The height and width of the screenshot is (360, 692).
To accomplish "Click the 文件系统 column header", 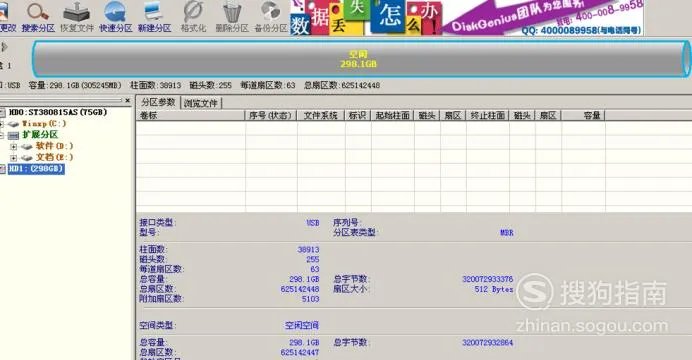I will point(320,116).
